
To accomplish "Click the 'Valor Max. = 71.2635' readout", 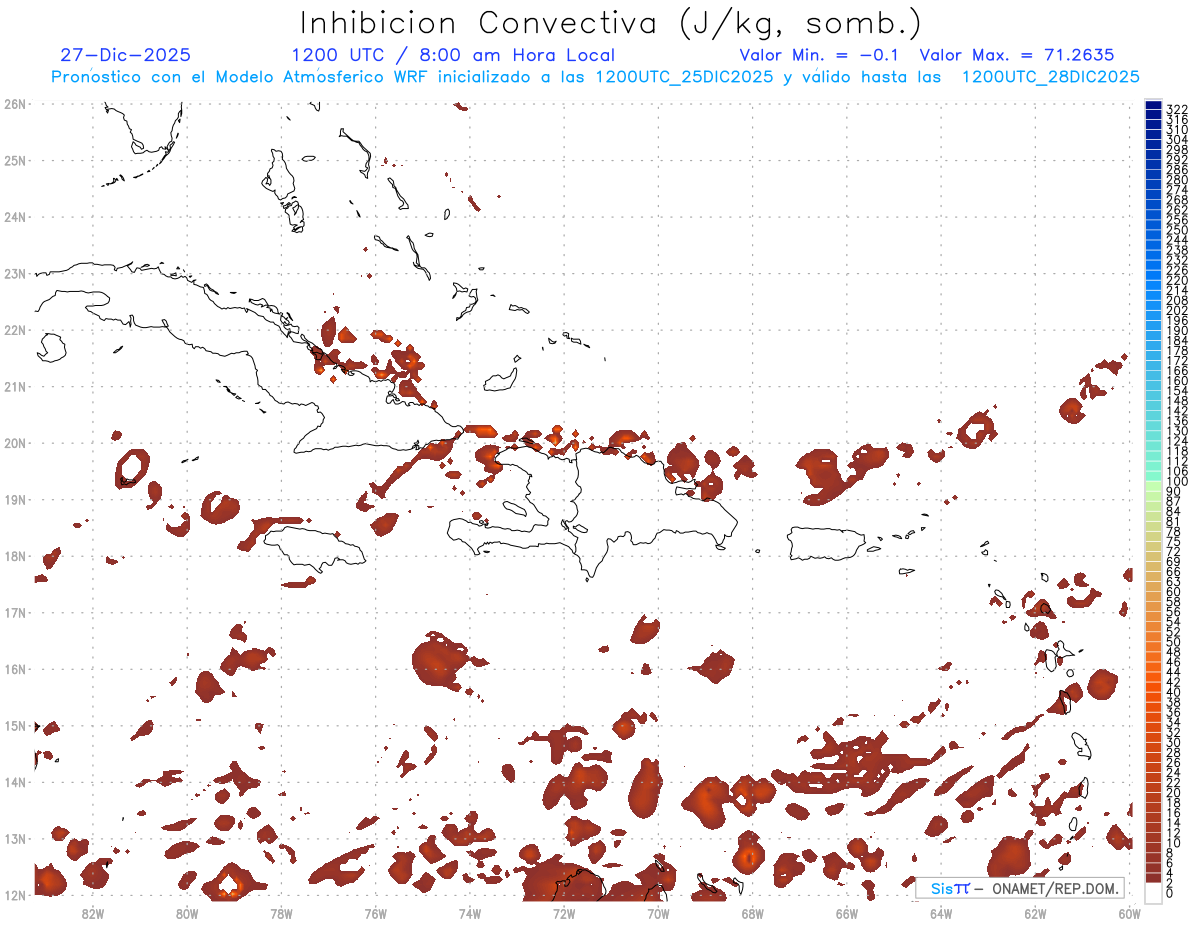I will pos(1016,55).
